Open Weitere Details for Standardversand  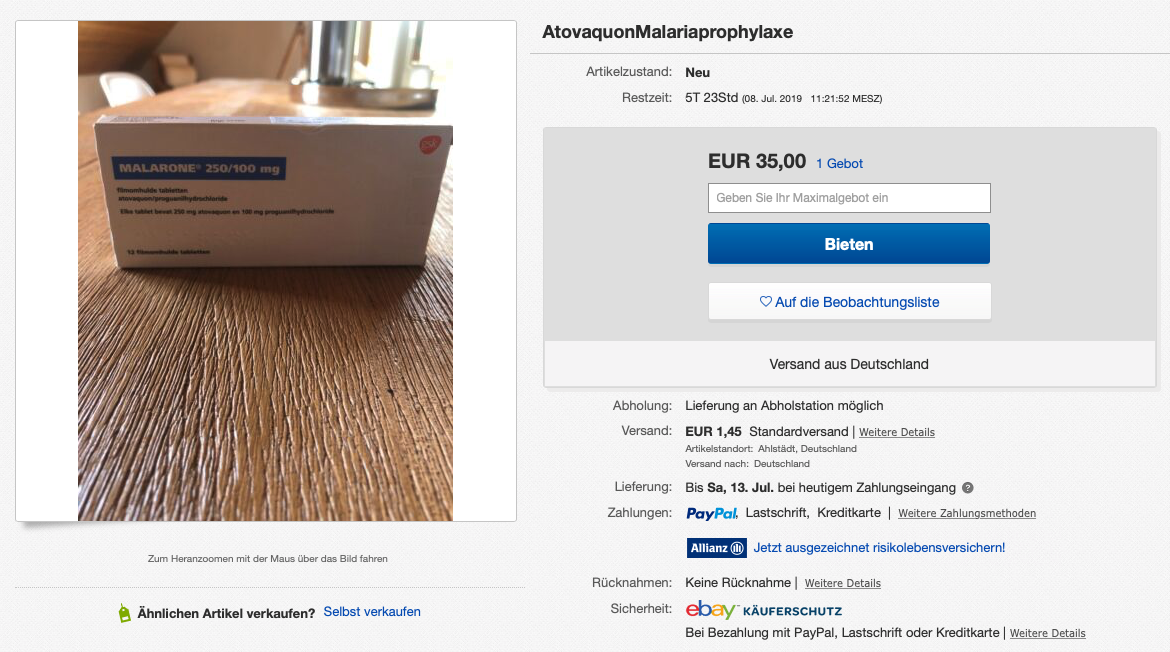(896, 432)
